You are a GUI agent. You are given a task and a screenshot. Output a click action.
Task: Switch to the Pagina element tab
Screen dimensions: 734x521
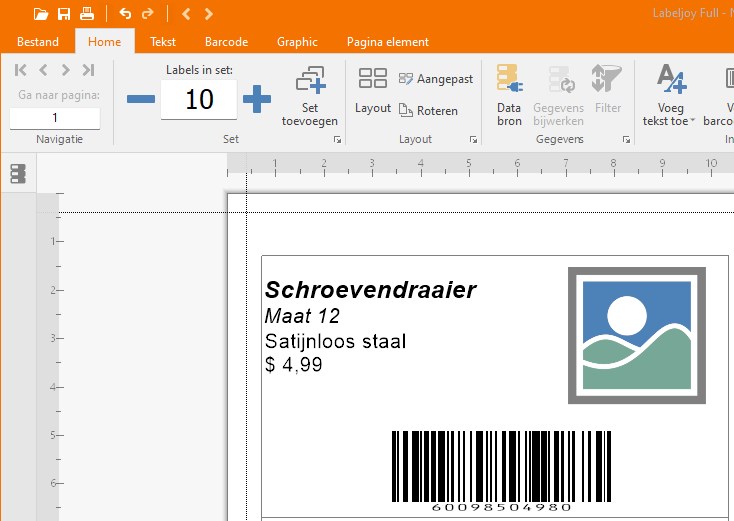click(388, 42)
